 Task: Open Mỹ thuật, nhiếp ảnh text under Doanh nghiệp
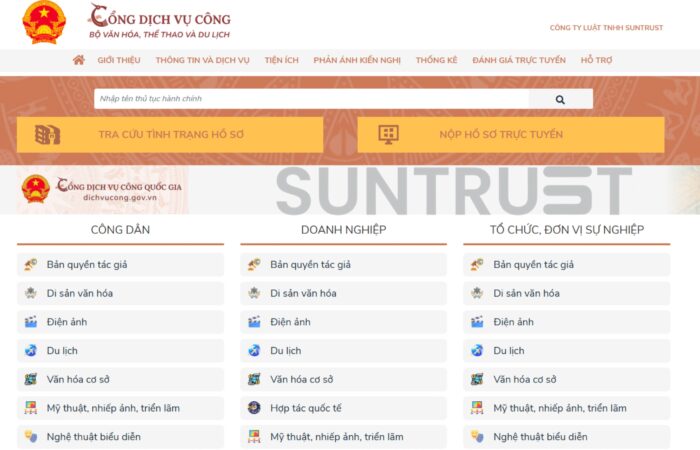click(x=337, y=437)
